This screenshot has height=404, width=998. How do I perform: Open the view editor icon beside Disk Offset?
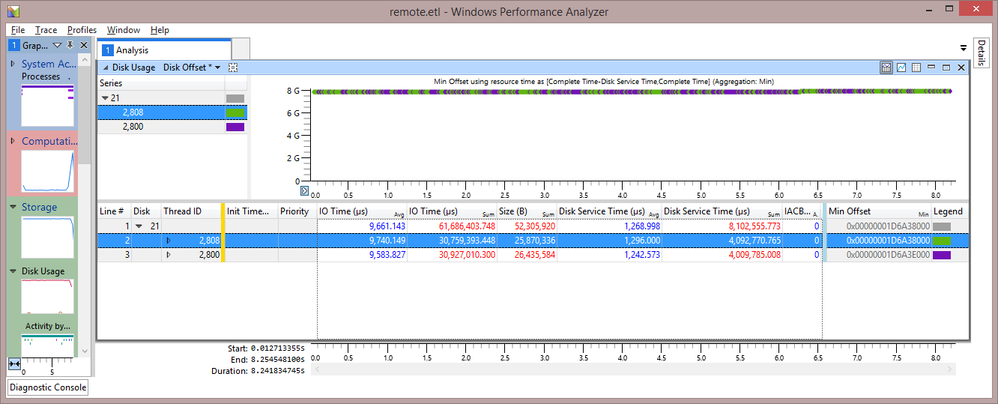pyautogui.click(x=233, y=67)
